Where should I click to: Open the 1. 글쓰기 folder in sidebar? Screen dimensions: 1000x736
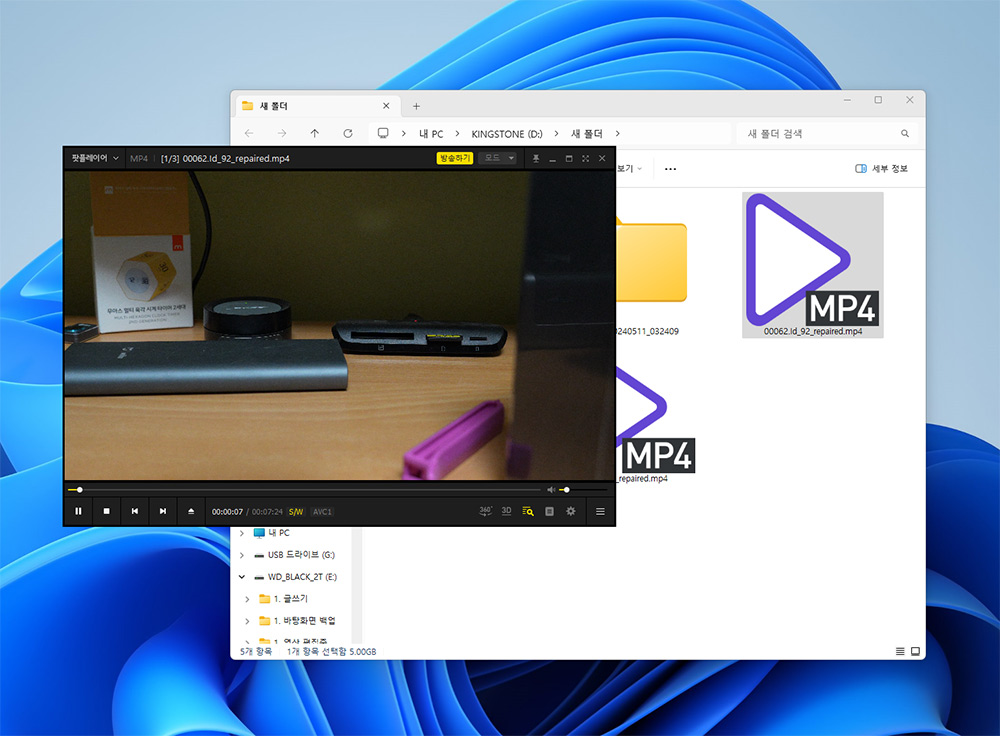(x=284, y=599)
